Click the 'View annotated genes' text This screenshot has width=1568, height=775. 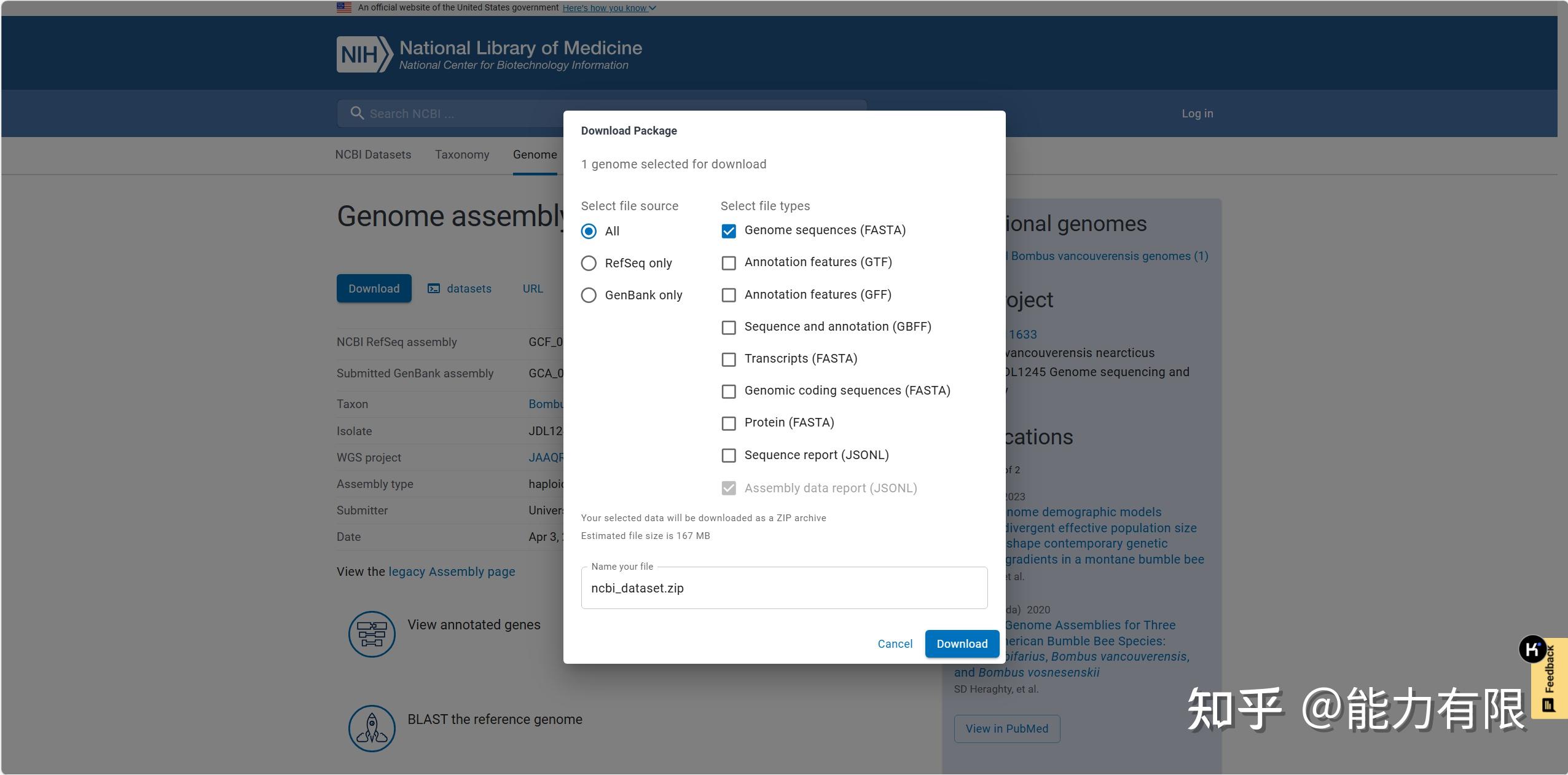pos(474,624)
